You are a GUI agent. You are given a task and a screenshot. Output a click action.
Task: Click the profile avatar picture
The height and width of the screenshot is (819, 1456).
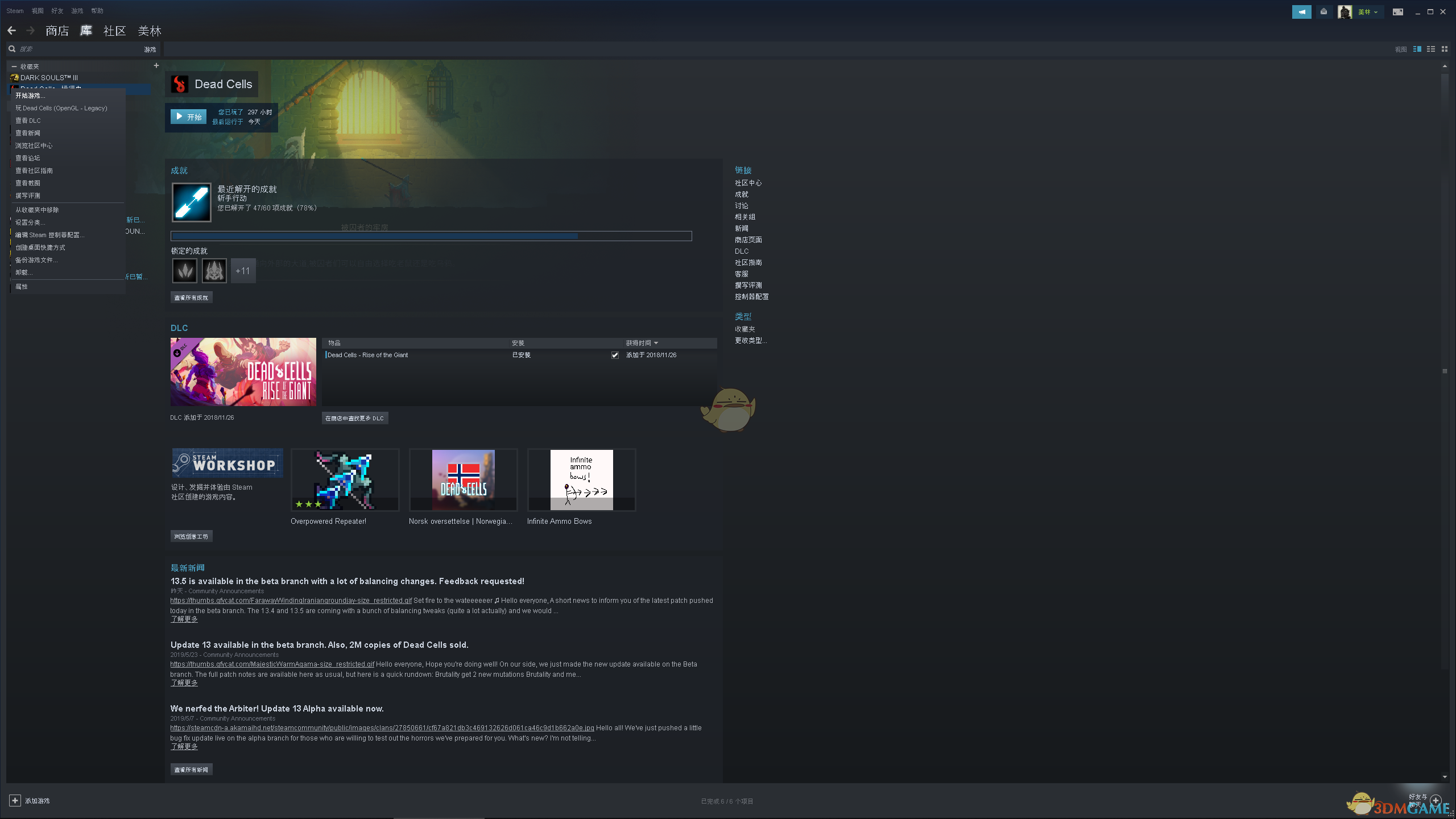[1345, 12]
